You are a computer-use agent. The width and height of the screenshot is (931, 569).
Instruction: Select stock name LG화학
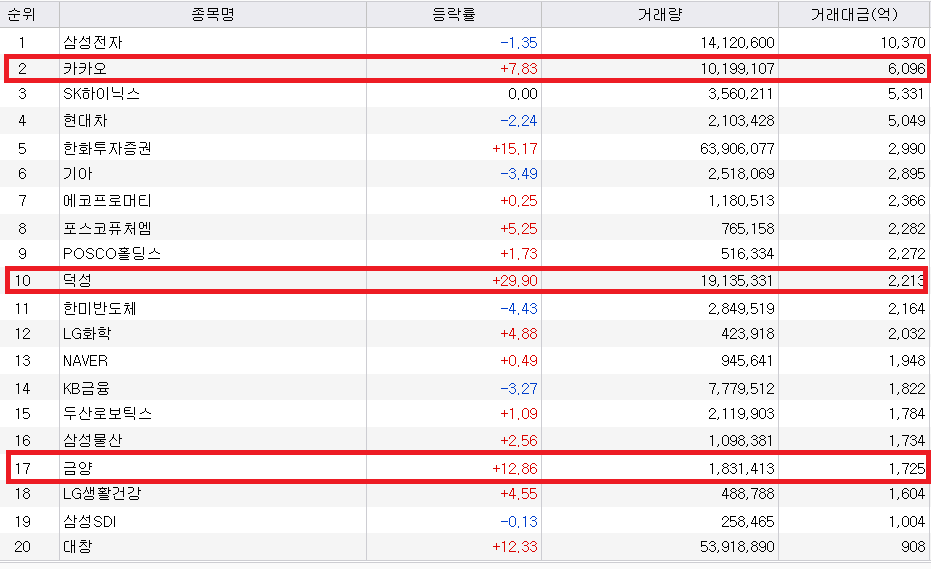click(x=87, y=333)
